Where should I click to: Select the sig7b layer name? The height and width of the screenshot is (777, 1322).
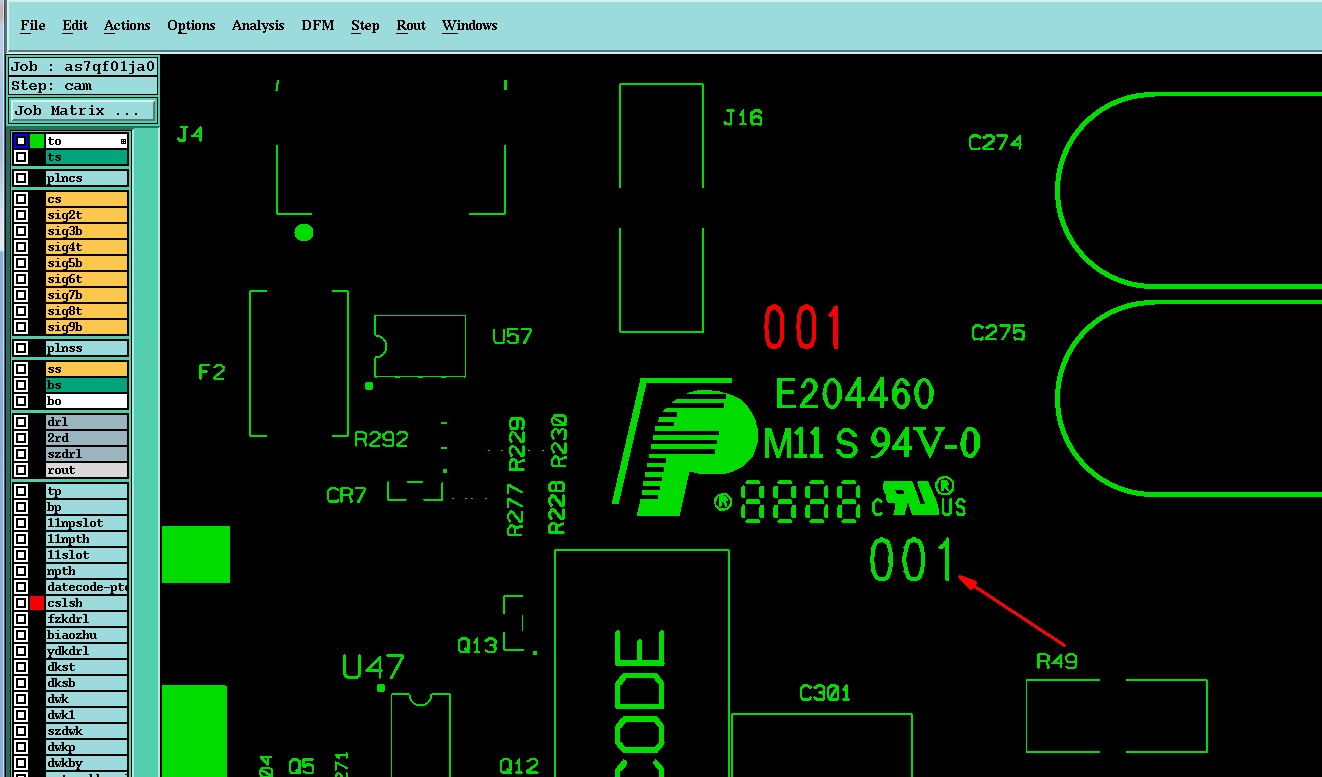(87, 295)
